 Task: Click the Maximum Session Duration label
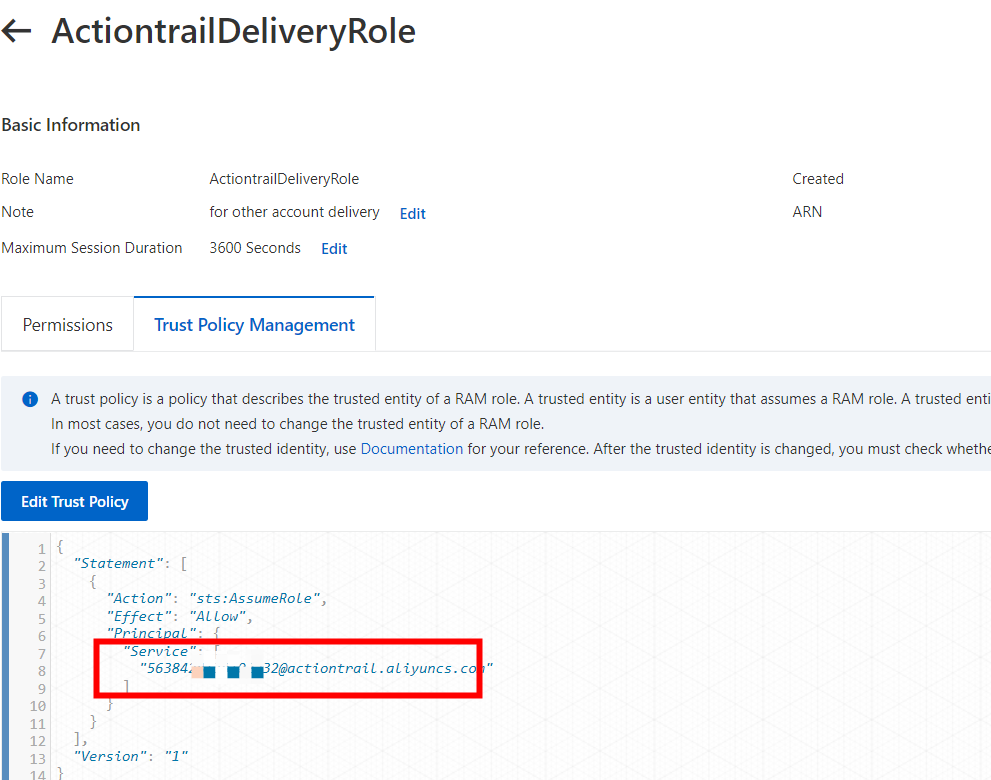(x=92, y=248)
